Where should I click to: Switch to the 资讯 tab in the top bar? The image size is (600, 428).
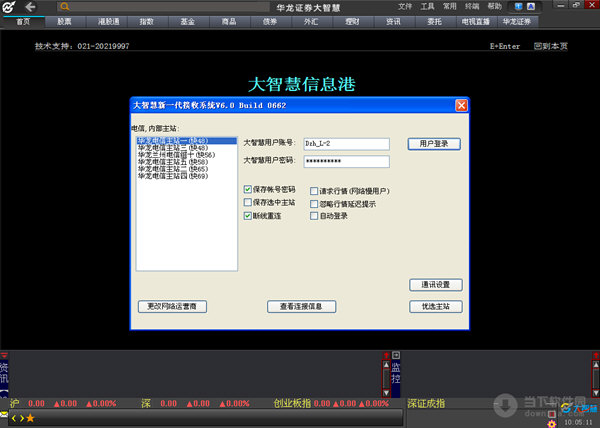click(x=393, y=22)
